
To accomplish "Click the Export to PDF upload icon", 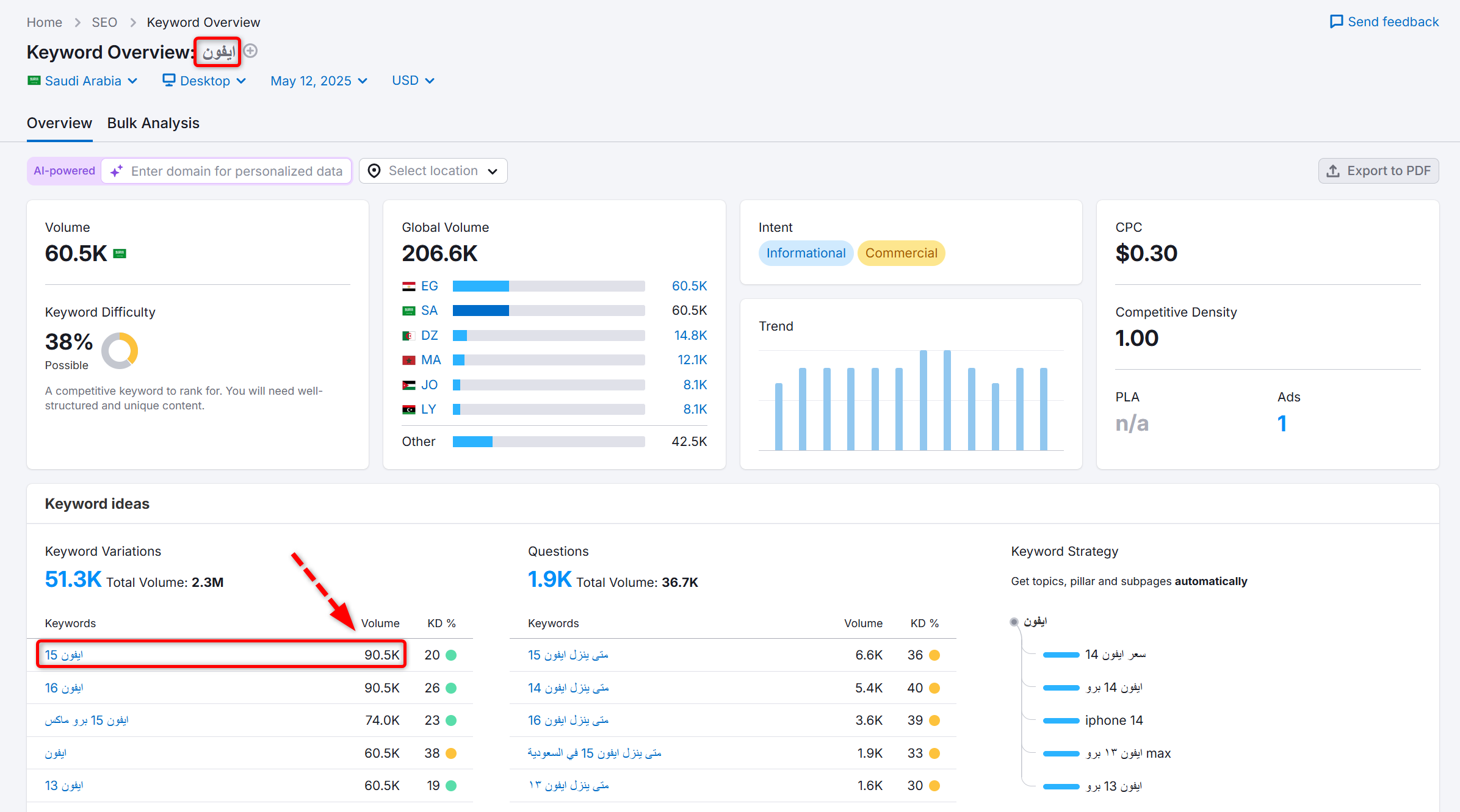I will tap(1334, 171).
